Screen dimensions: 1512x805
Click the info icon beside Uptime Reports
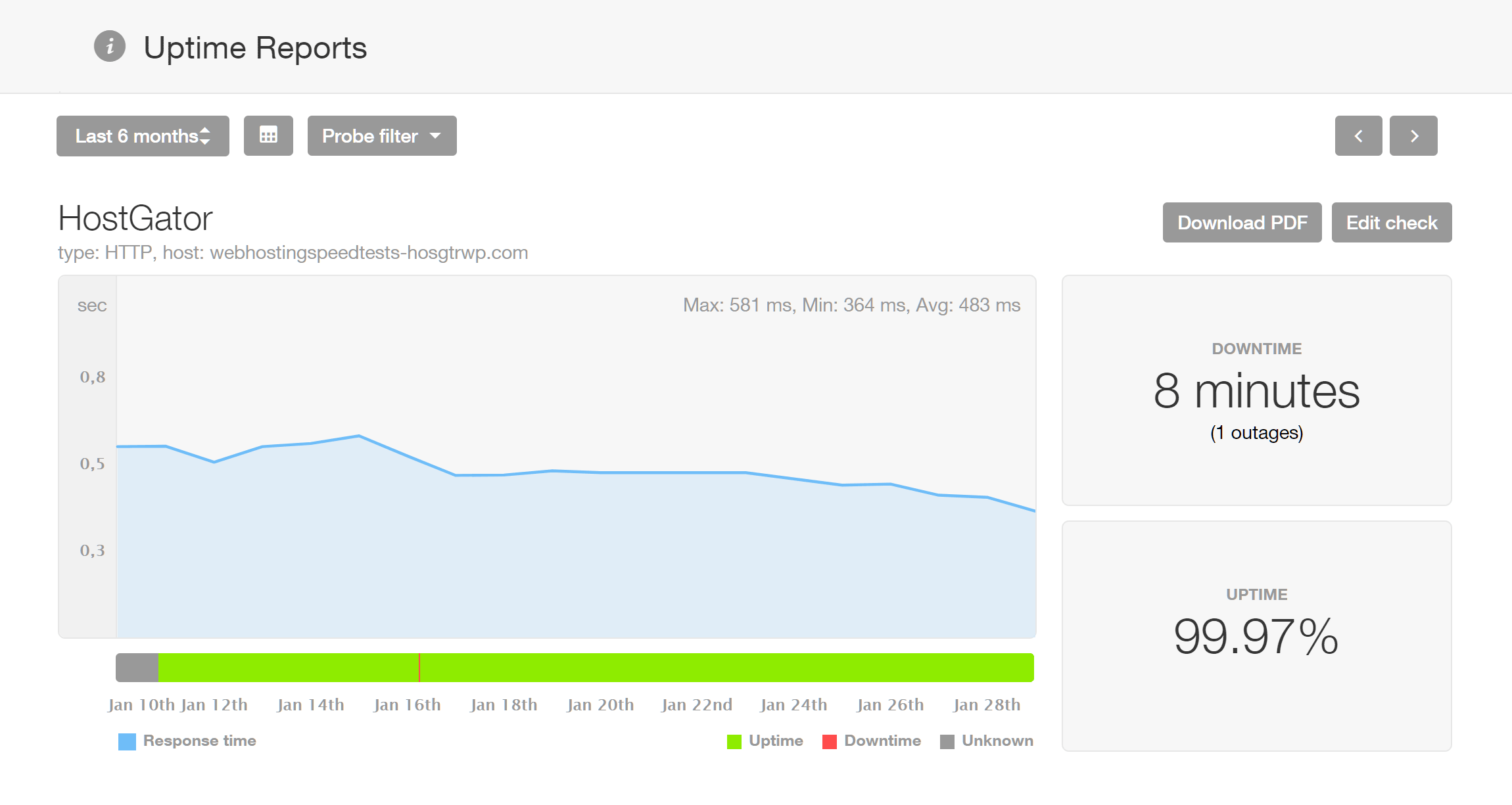(x=110, y=47)
